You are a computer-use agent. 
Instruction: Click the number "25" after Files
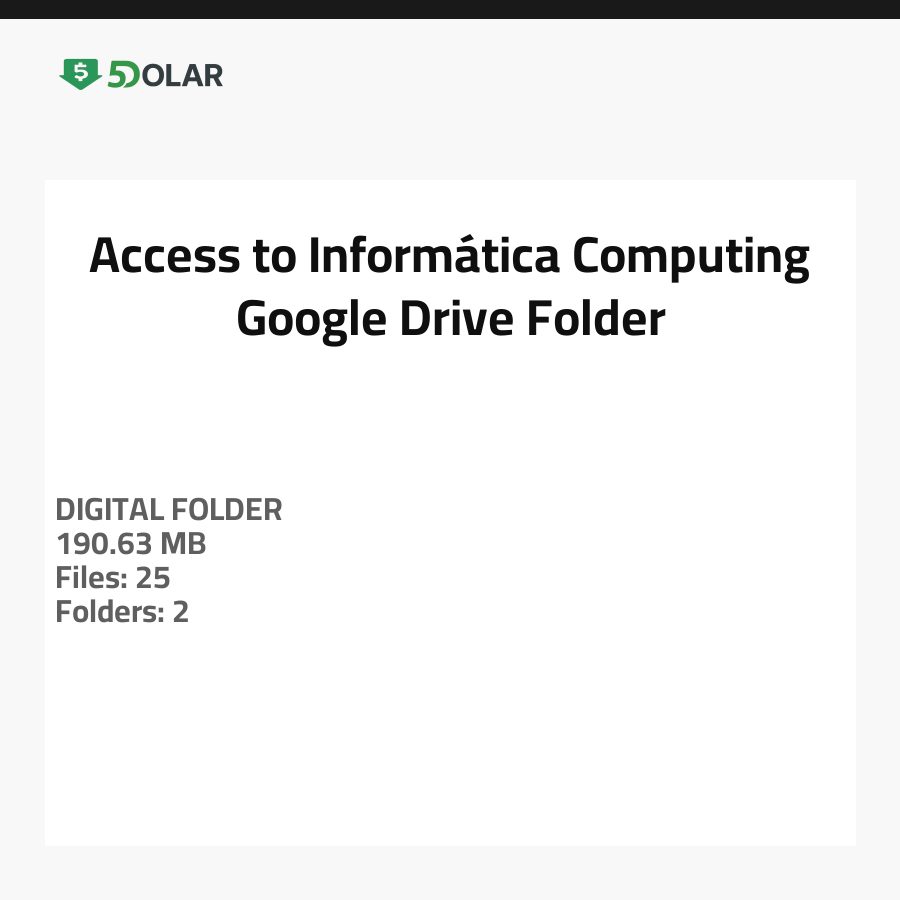153,578
